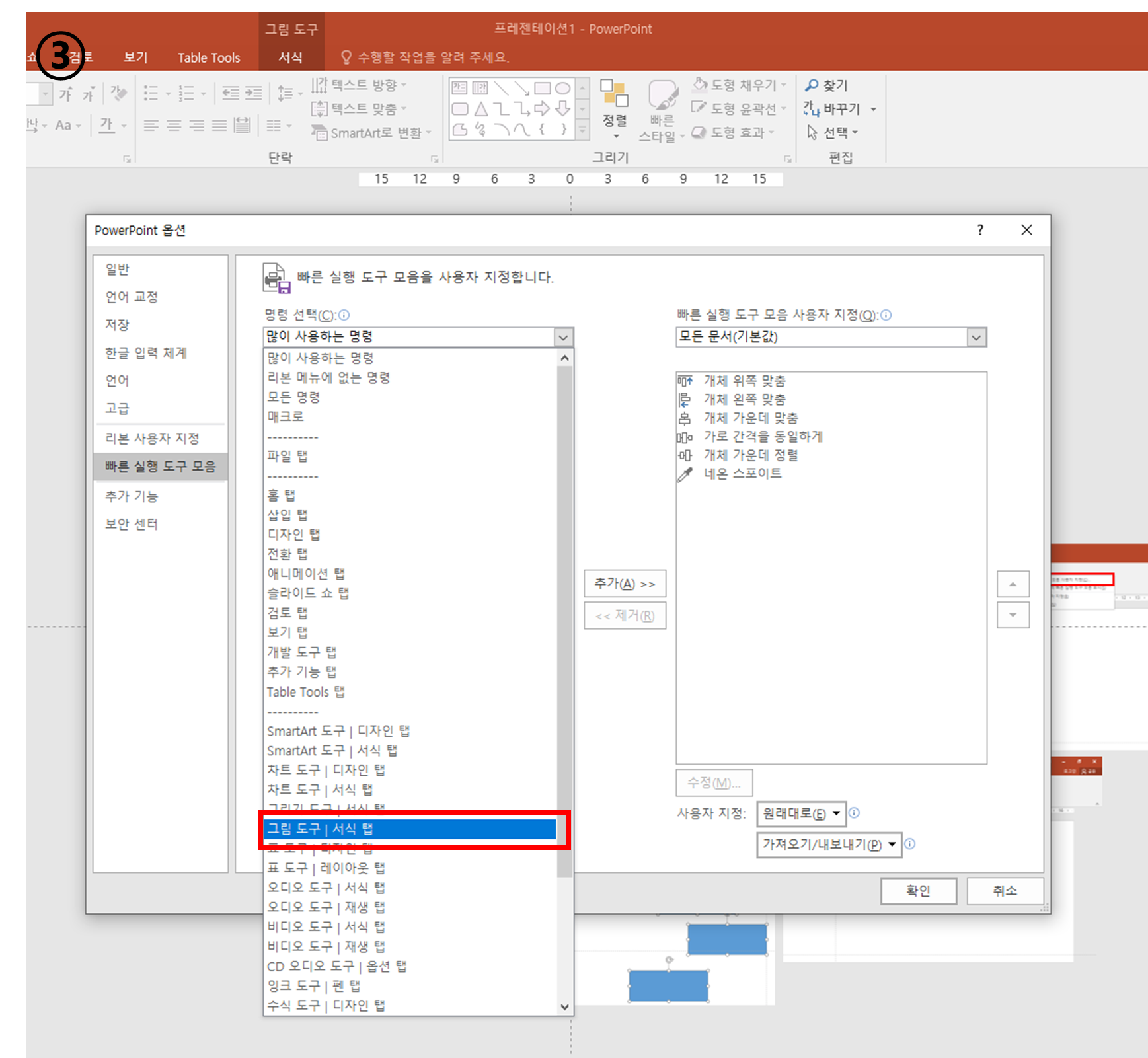1148x1058 pixels.
Task: Open the 원래대로 reset dropdown
Action: [x=802, y=813]
